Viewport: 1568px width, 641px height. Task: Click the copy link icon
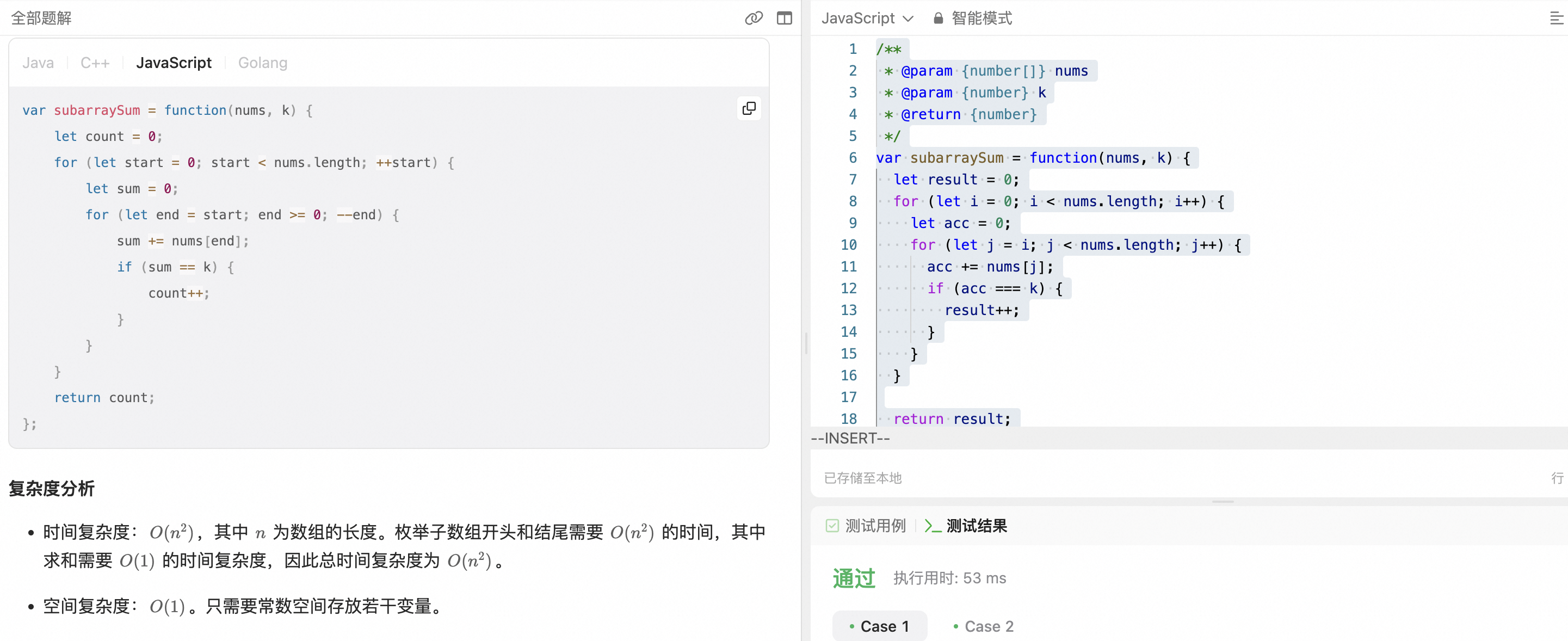754,19
